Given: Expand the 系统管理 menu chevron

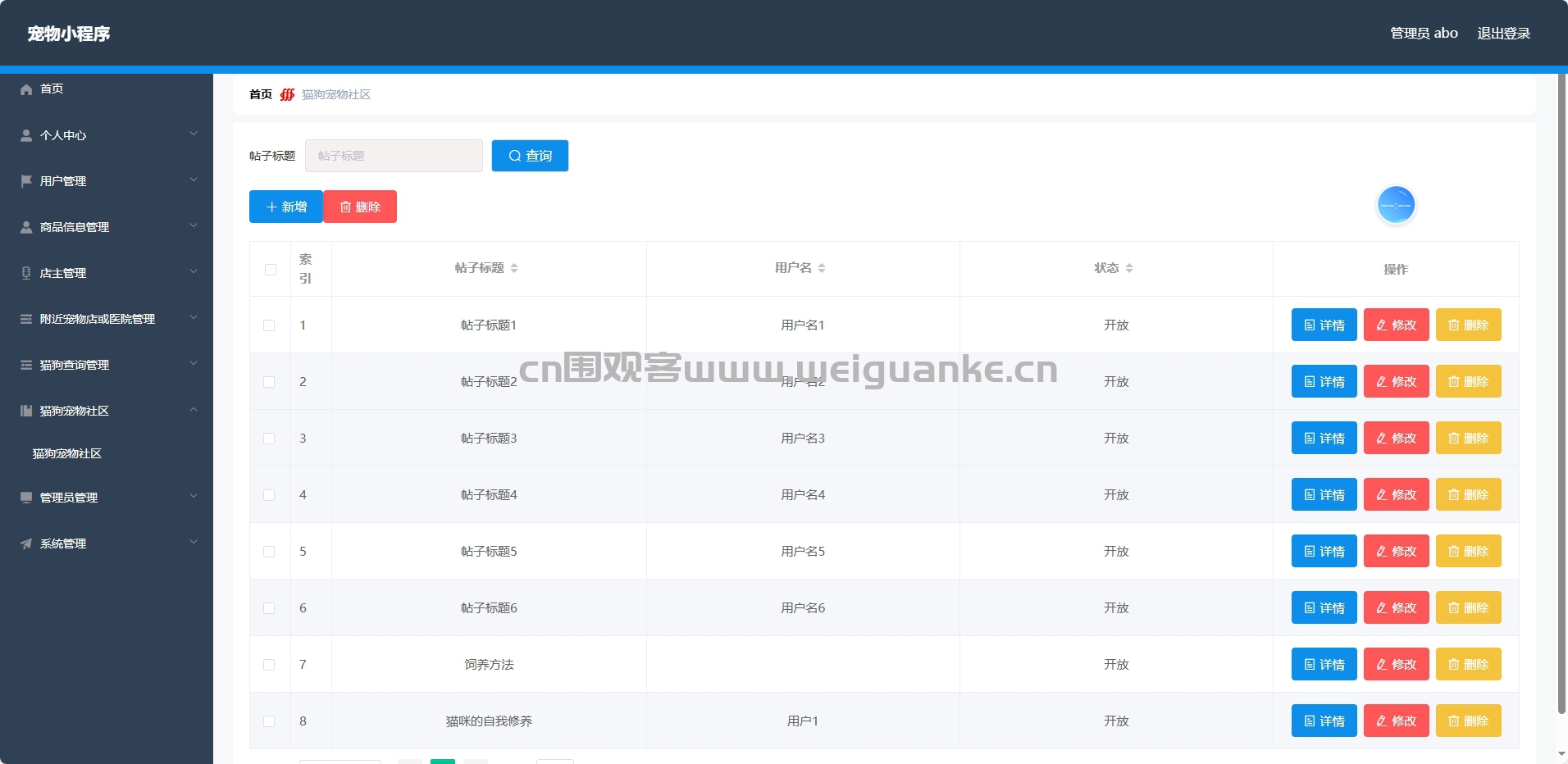Looking at the screenshot, I should click(x=194, y=542).
